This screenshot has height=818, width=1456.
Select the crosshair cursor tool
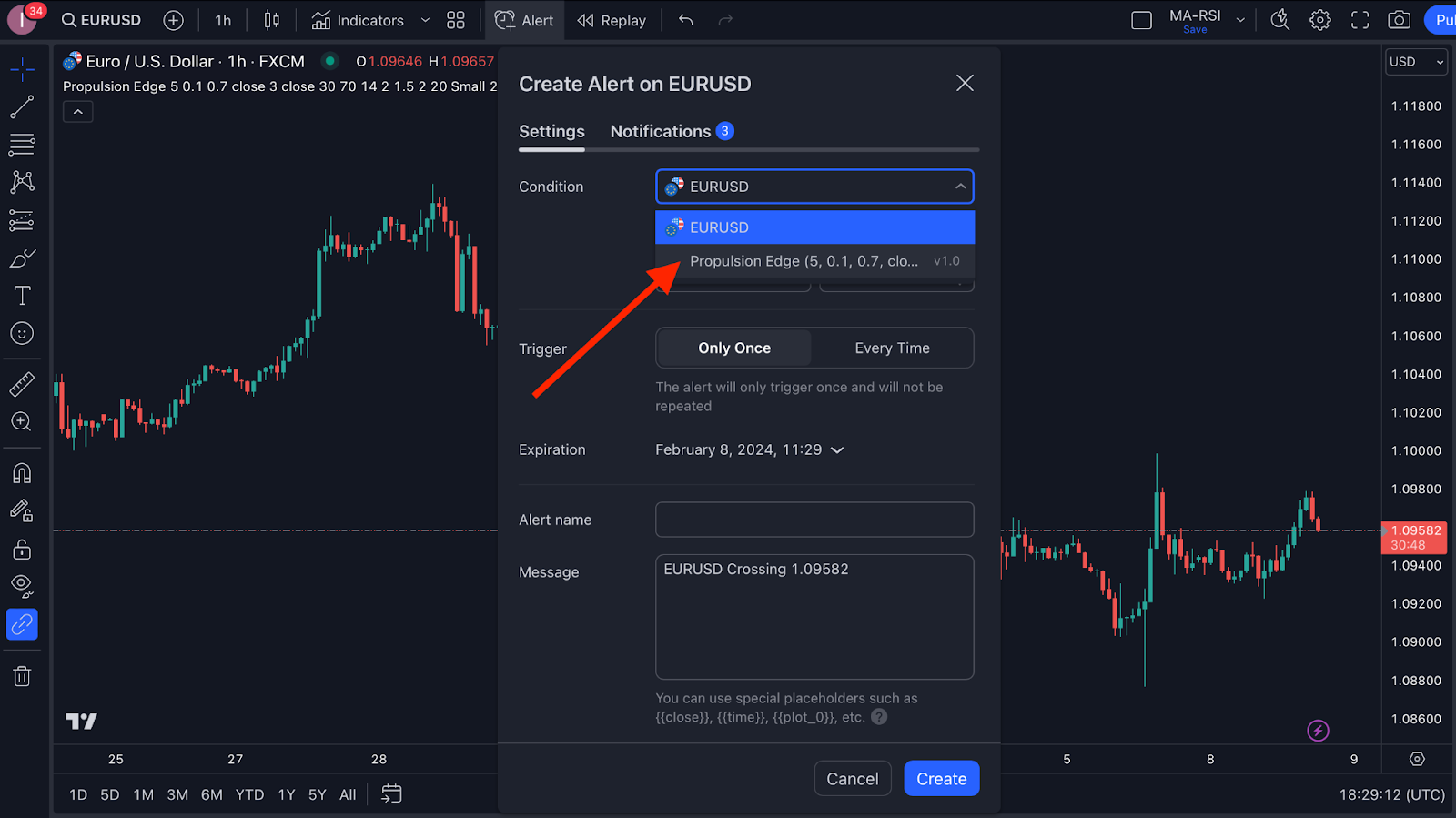tap(22, 69)
